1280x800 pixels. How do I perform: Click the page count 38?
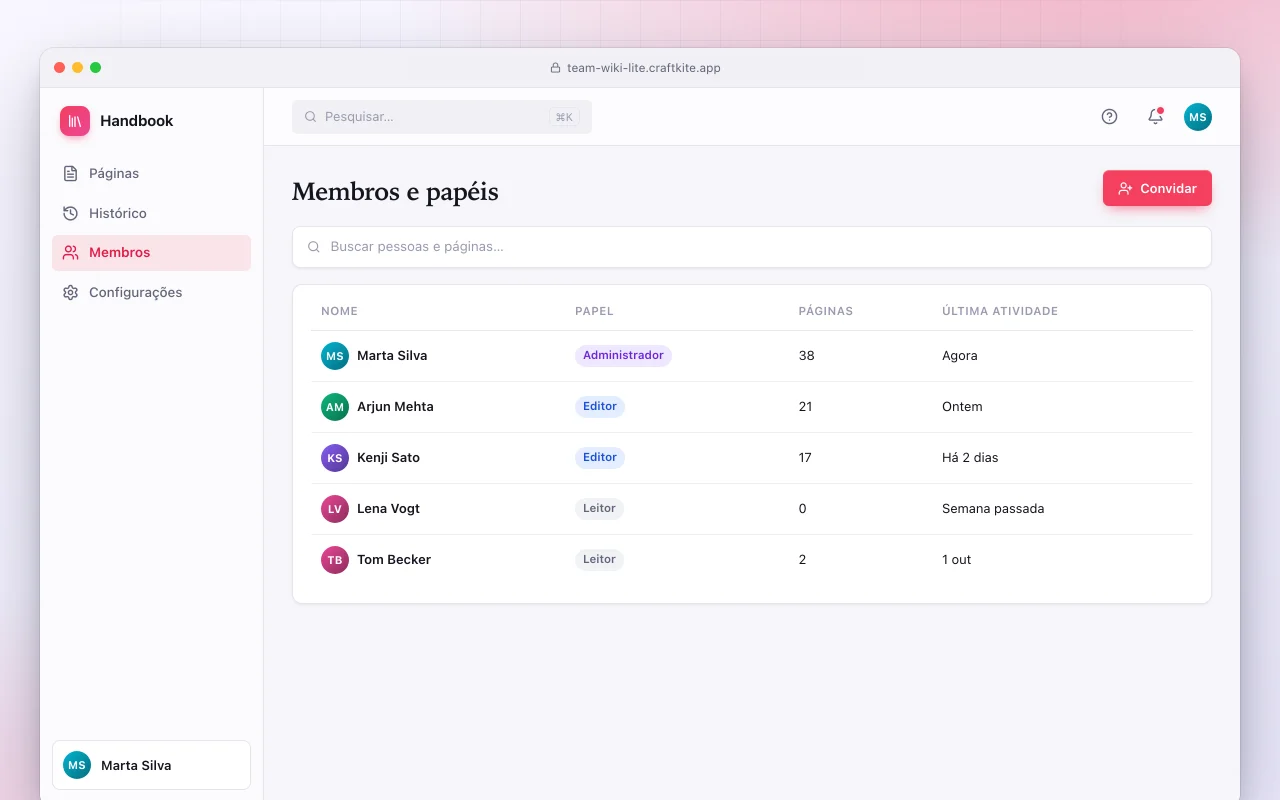(807, 356)
